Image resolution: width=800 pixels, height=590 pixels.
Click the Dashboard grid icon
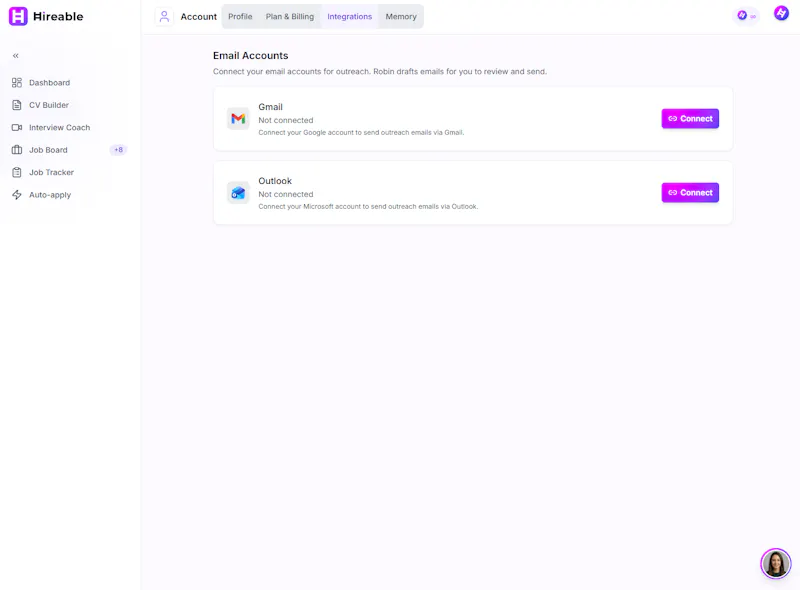(17, 83)
